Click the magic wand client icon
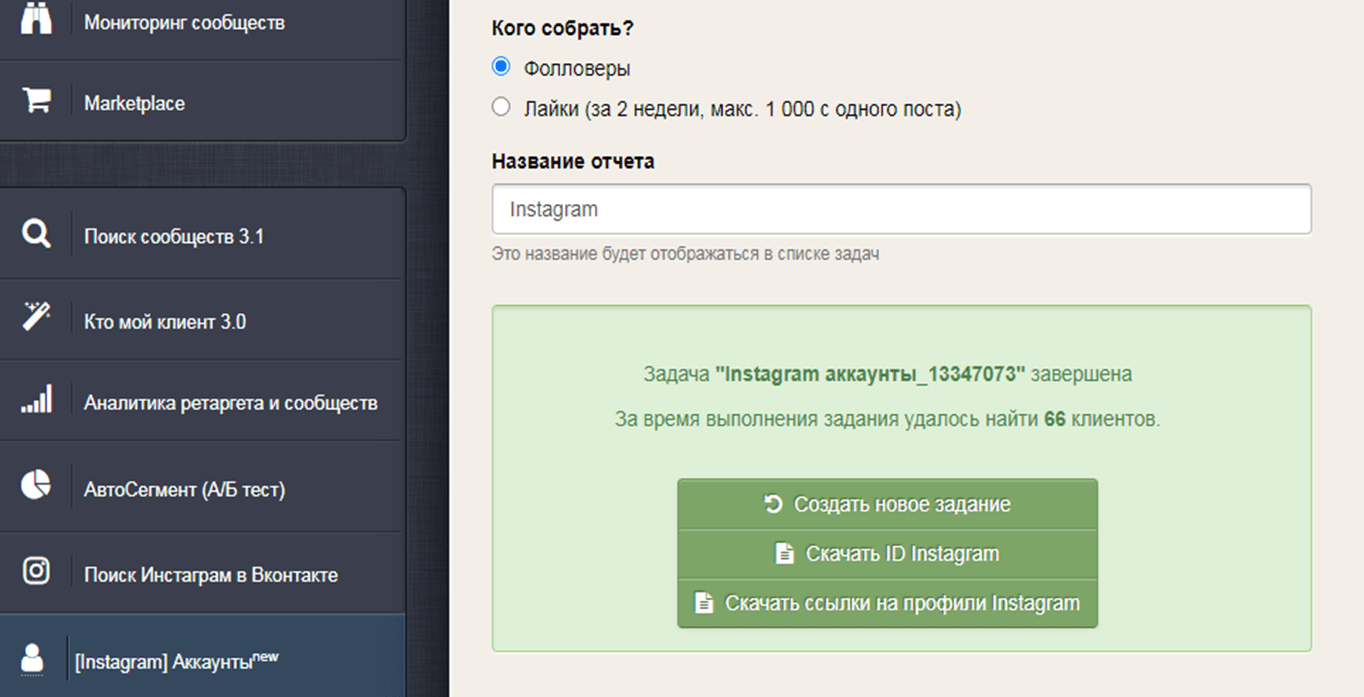The width and height of the screenshot is (1364, 697). 36,318
